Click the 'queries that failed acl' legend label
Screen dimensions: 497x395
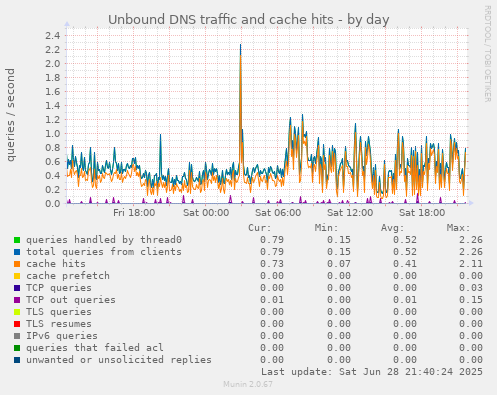click(95, 348)
